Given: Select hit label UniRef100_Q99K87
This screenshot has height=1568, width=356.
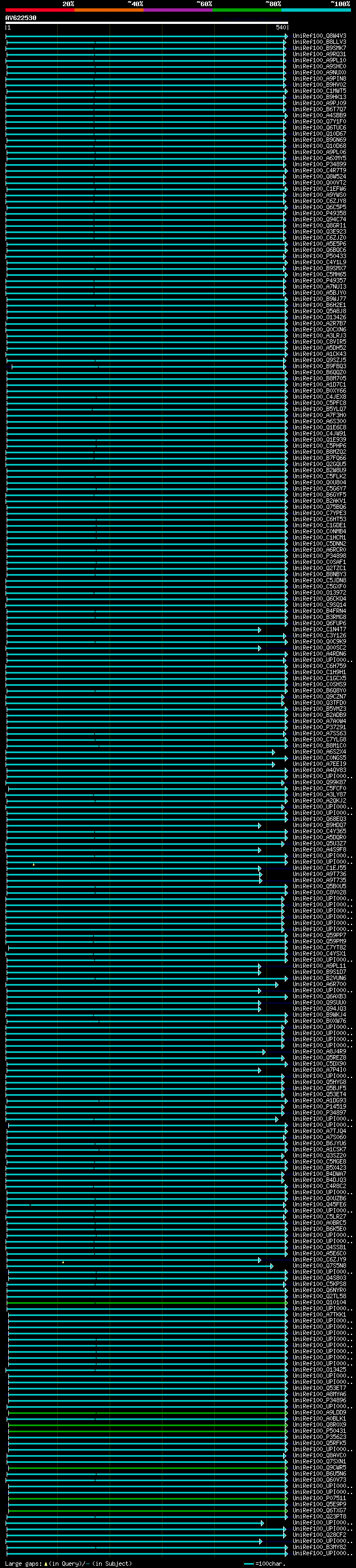Looking at the screenshot, I should [x=319, y=782].
